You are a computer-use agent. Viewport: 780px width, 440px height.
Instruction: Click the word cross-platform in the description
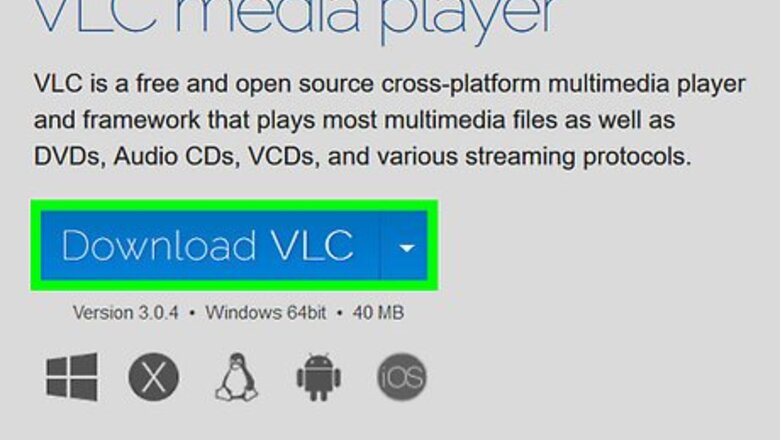pos(461,85)
